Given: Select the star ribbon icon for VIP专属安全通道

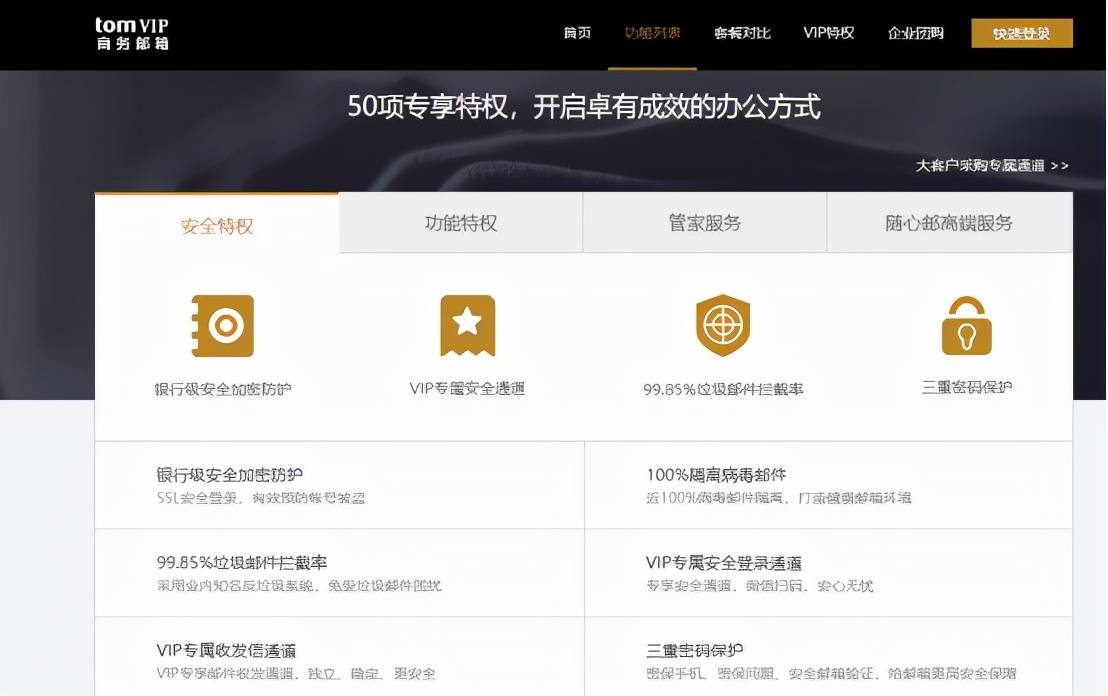Looking at the screenshot, I should coord(467,324).
